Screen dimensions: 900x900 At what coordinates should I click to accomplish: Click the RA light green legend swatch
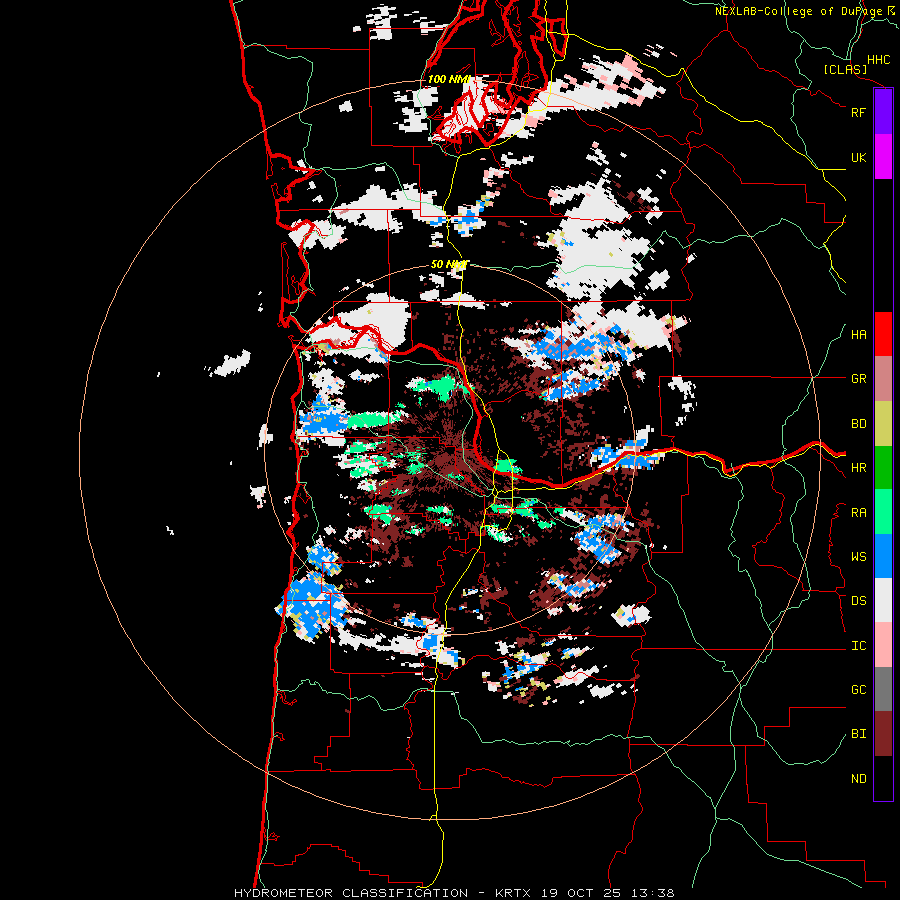(x=883, y=512)
